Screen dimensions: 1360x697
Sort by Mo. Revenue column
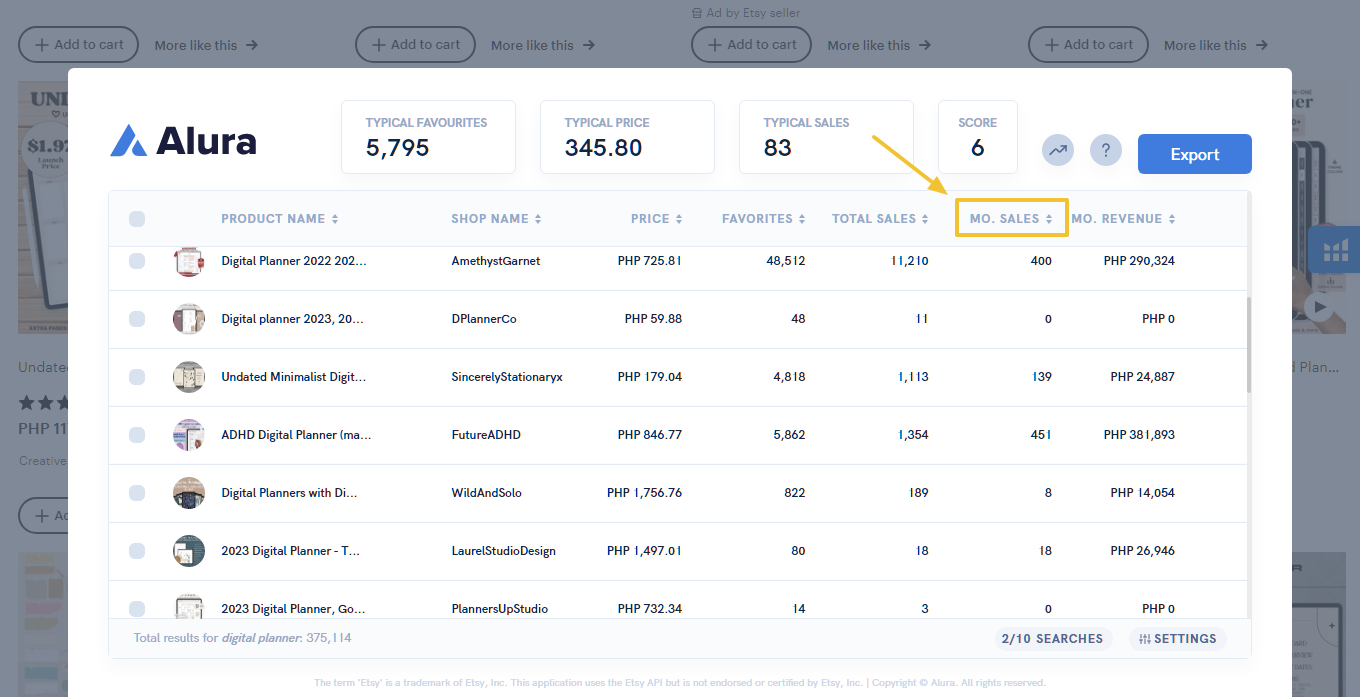coord(1124,219)
